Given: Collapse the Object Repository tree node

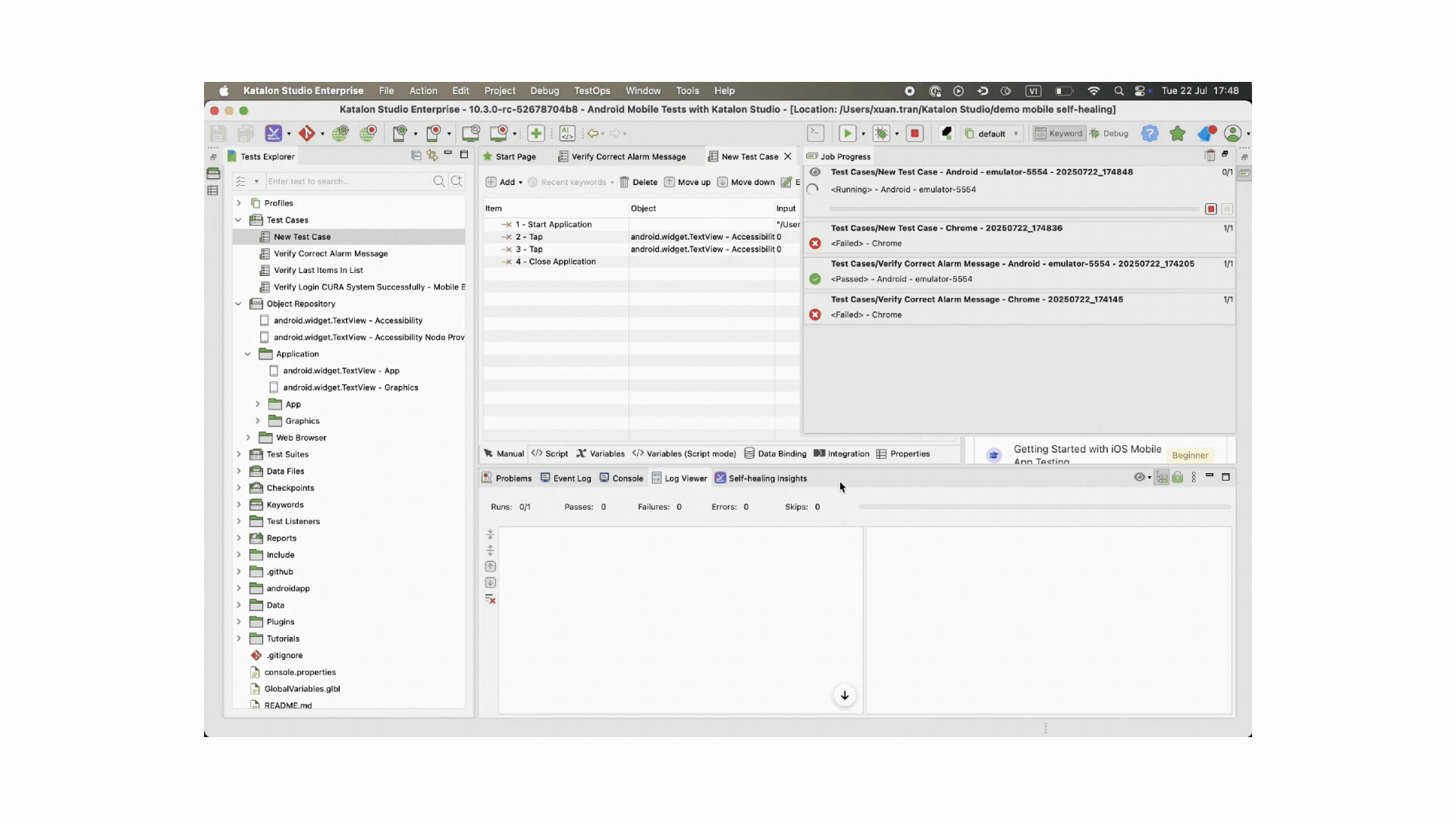Looking at the screenshot, I should (239, 303).
